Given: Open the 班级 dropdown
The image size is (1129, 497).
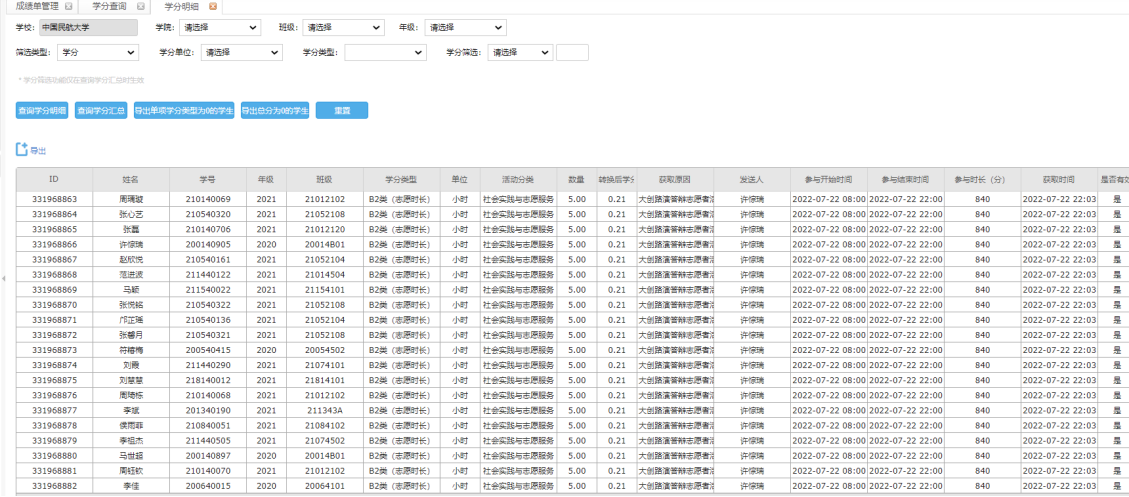Looking at the screenshot, I should [x=343, y=28].
